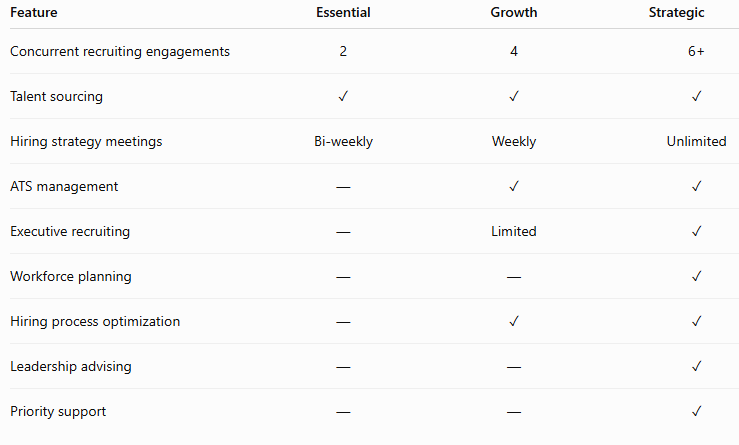Select the Strategic column header
The height and width of the screenshot is (445, 739).
pos(676,12)
